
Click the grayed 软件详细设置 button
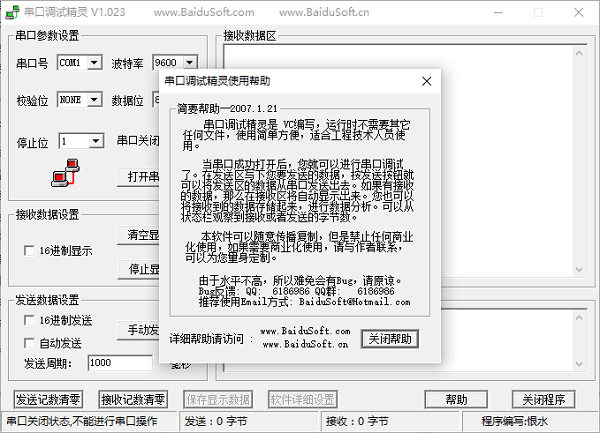[303, 400]
